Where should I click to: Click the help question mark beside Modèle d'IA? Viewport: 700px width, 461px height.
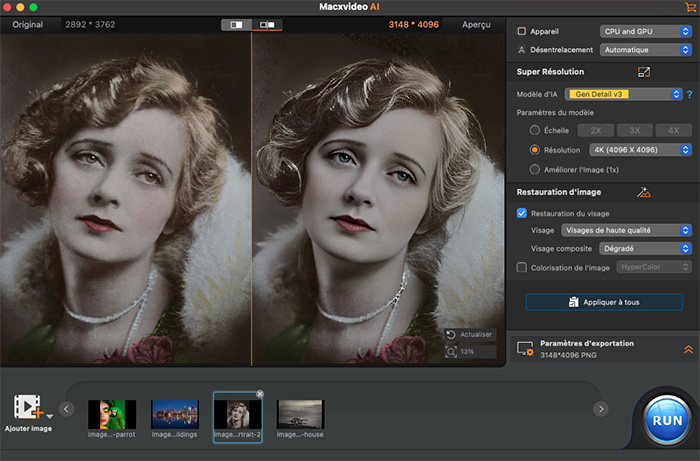click(689, 94)
